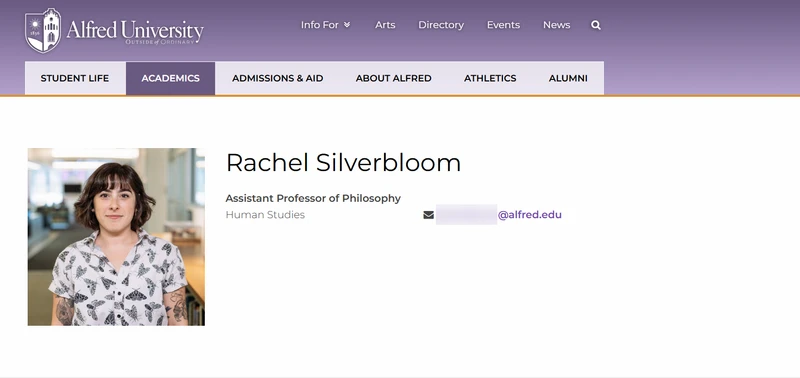The width and height of the screenshot is (800, 378).
Task: Select the Athletics tab
Action: click(490, 78)
